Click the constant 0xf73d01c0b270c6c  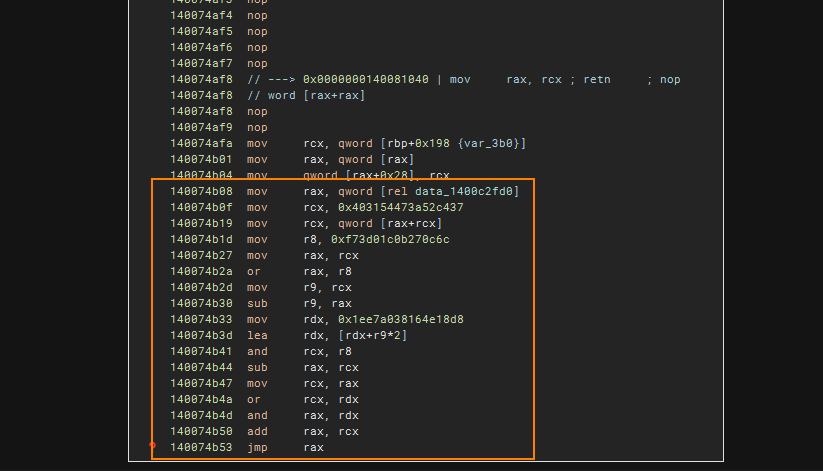(x=393, y=239)
